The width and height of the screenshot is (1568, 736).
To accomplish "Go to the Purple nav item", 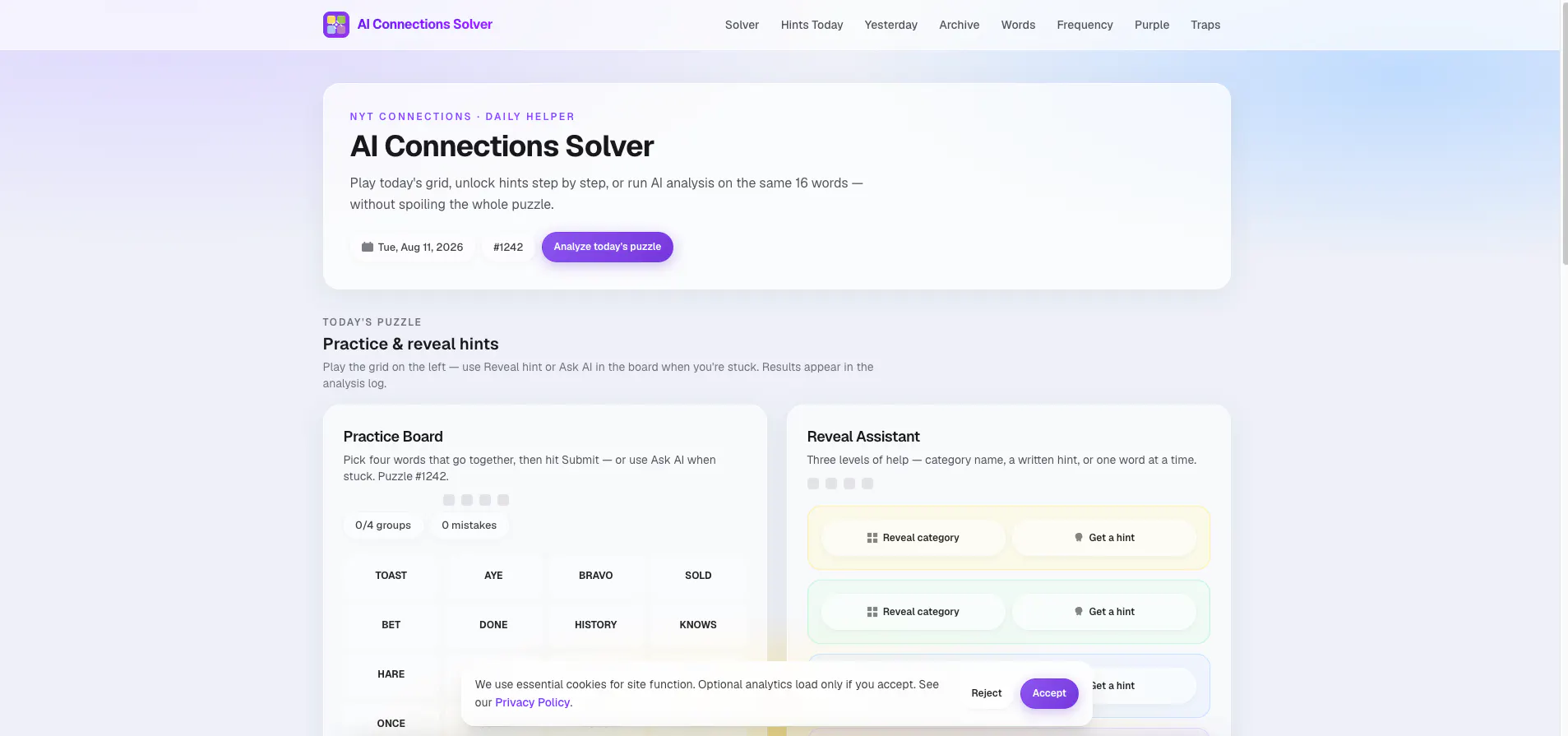I will 1151,25.
